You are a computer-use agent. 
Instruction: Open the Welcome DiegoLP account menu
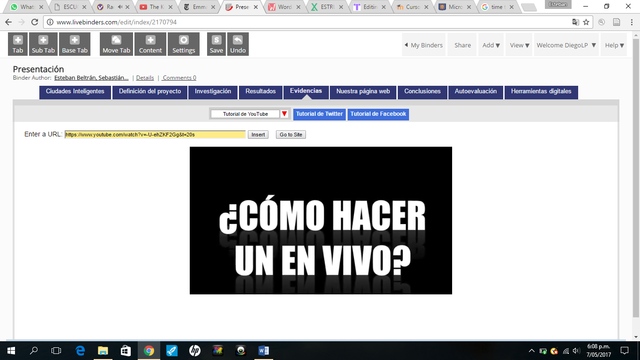[x=566, y=45]
